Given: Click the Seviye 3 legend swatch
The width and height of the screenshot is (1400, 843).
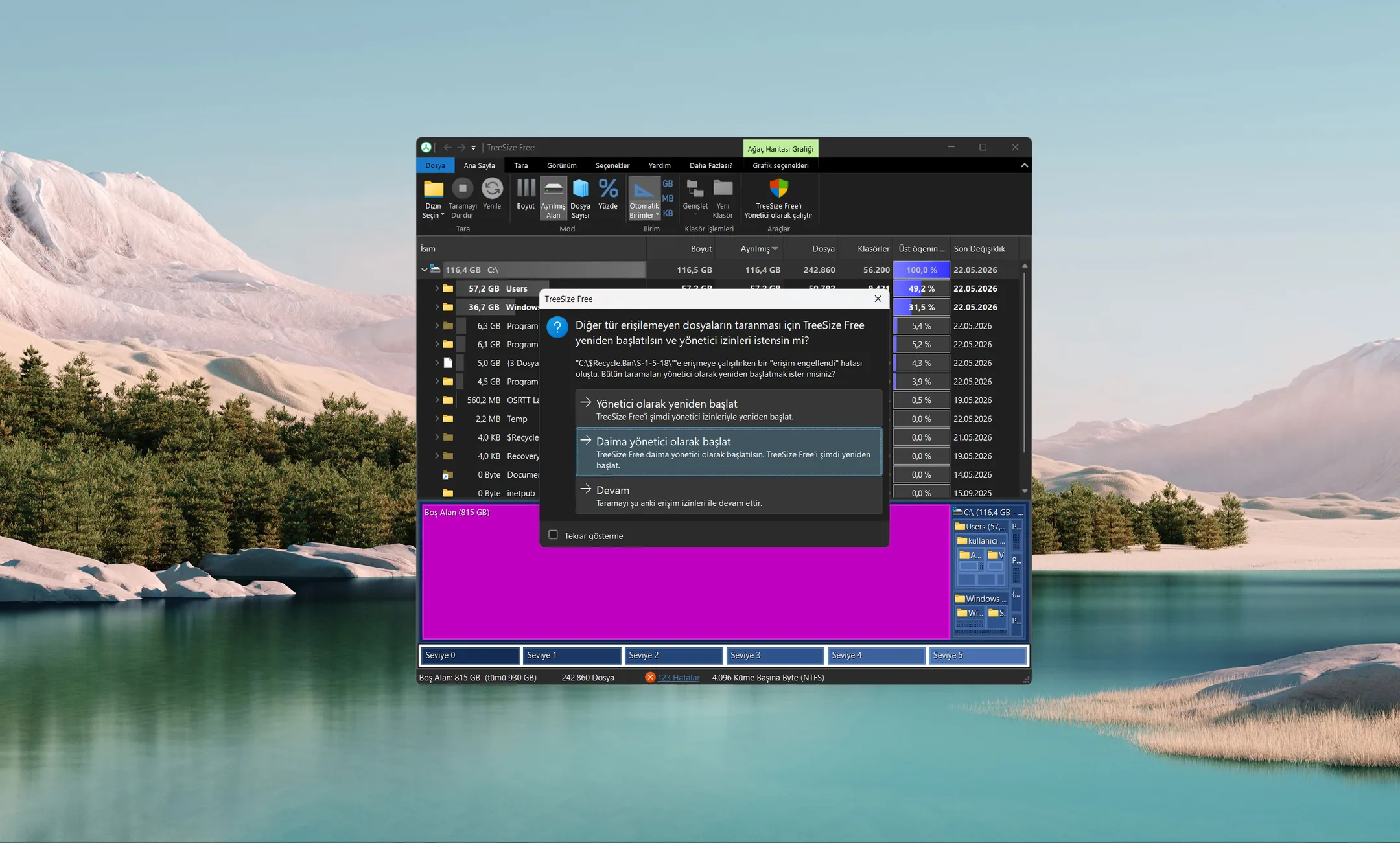Looking at the screenshot, I should pyautogui.click(x=775, y=656).
